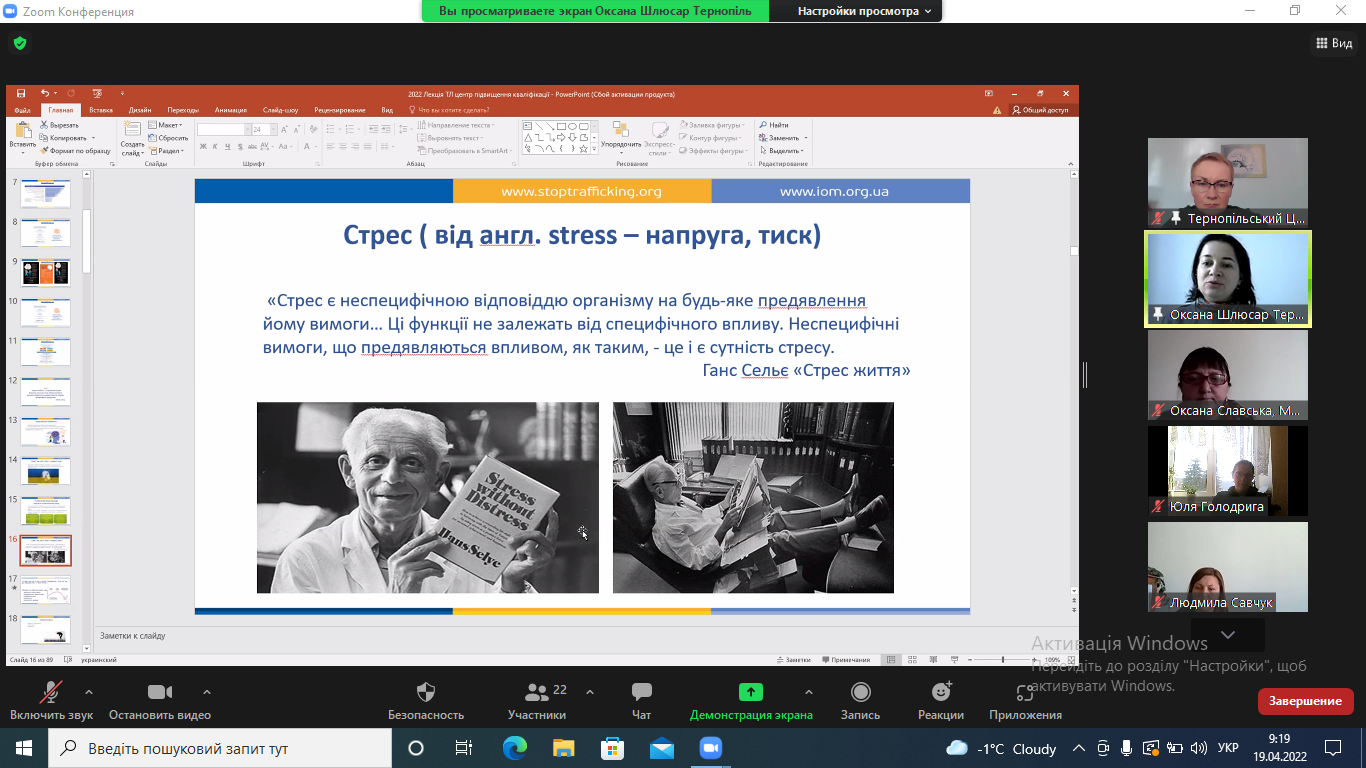Open the Копировать dropdown arrow
Image resolution: width=1366 pixels, height=768 pixels.
pyautogui.click(x=93, y=138)
